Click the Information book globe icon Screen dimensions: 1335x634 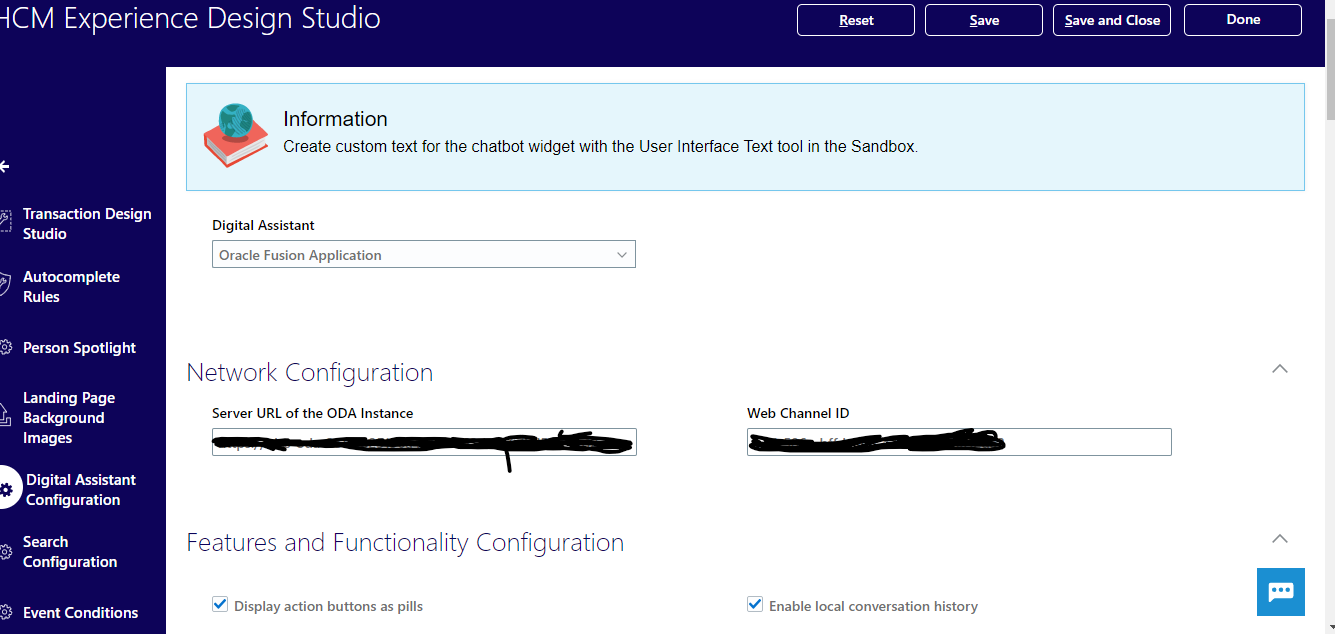236,134
